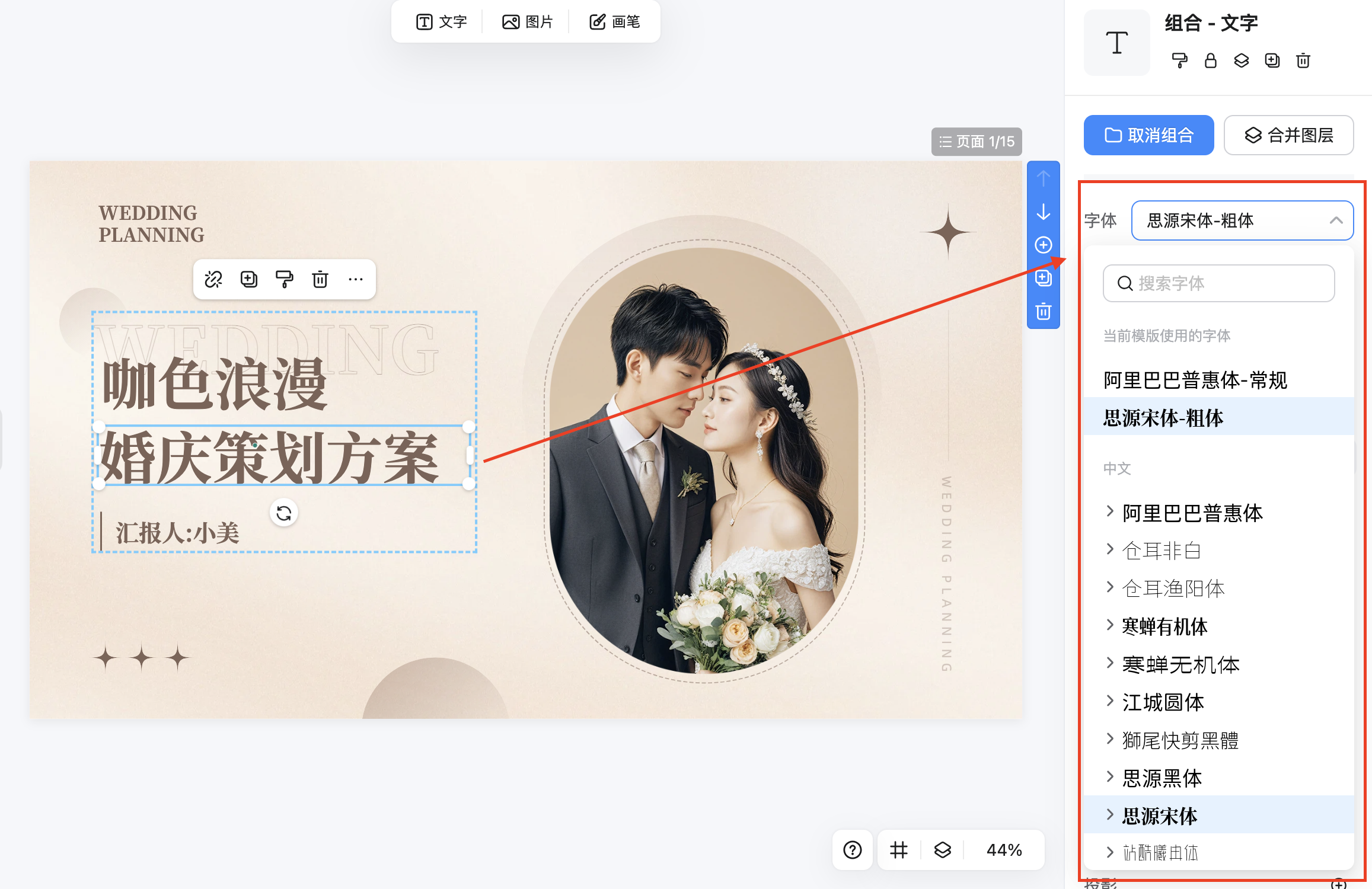Click the rotate handle below the text box
1372x889 pixels.
pyautogui.click(x=283, y=513)
